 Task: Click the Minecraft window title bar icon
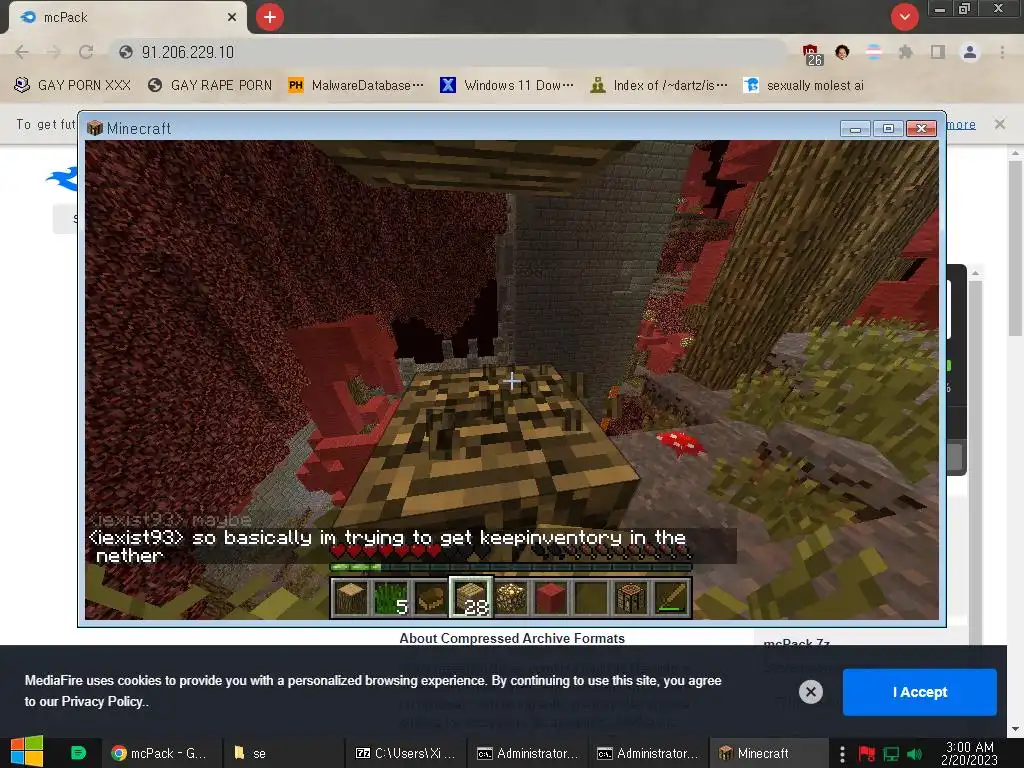click(x=95, y=128)
